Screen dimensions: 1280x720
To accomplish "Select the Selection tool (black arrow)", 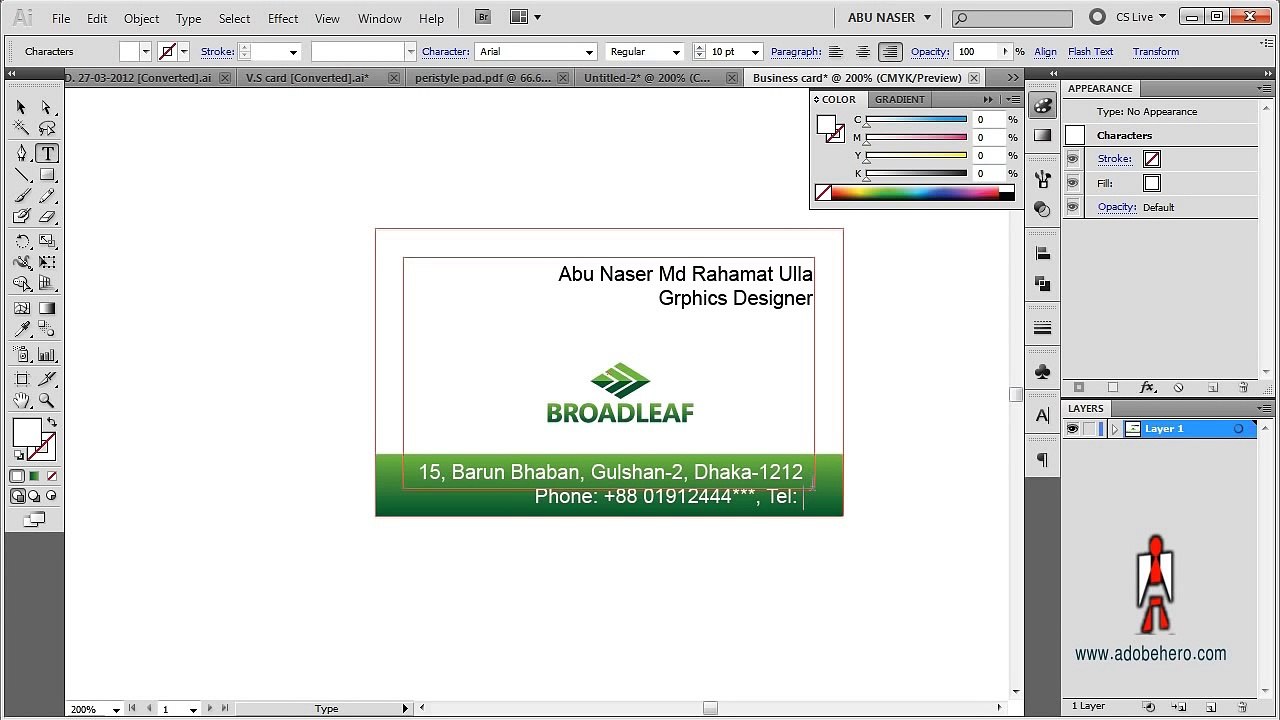I will (21, 107).
